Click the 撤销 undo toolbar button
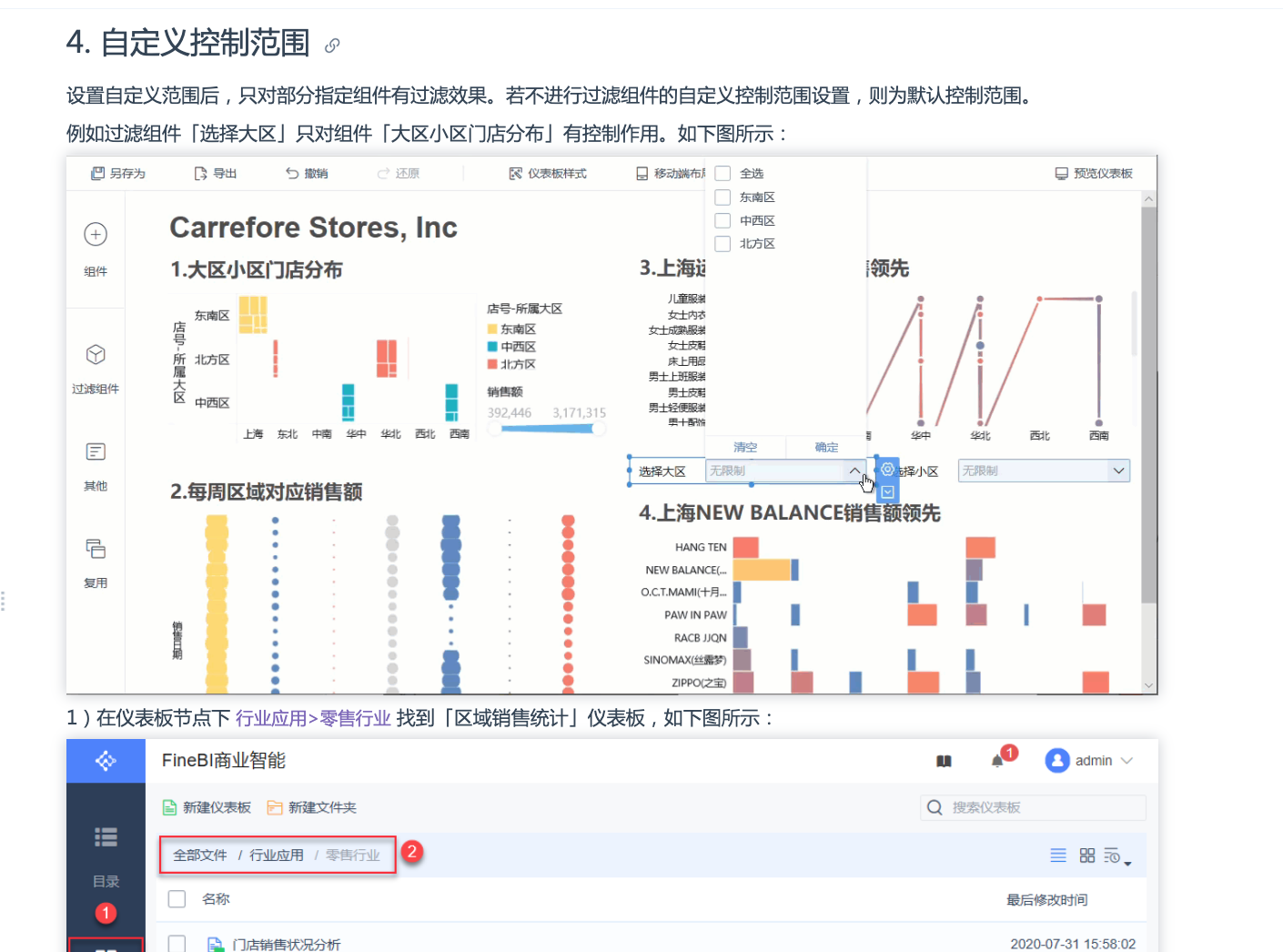Viewport: 1283px width, 952px height. 307,173
